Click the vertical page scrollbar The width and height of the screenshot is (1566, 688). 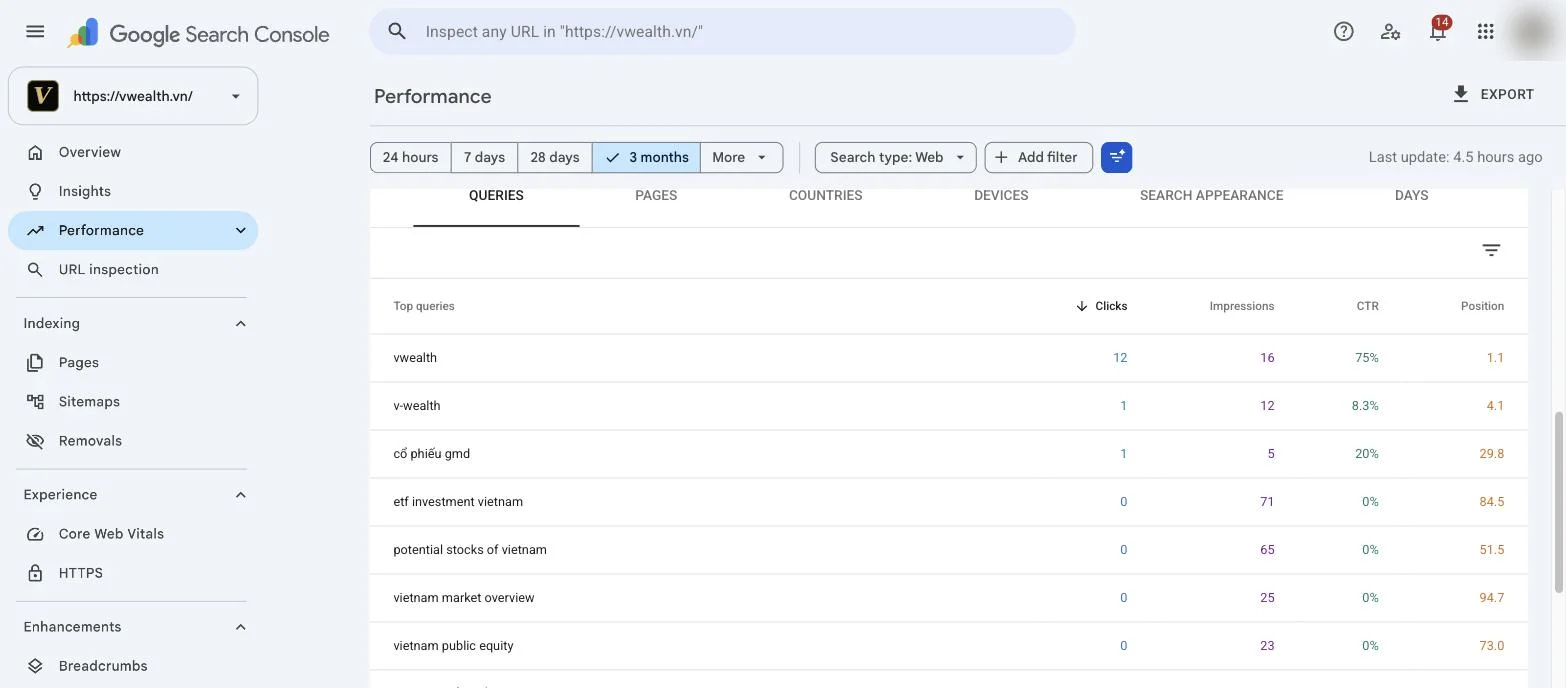pyautogui.click(x=1558, y=500)
